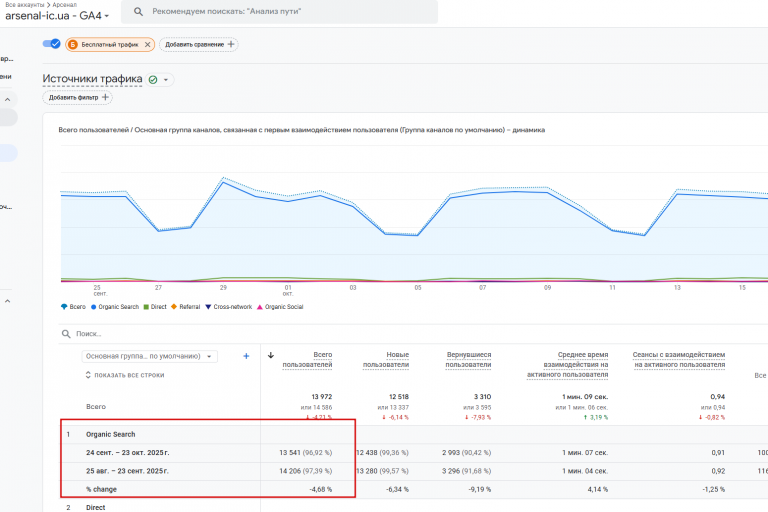This screenshot has height=512, width=768.
Task: Click new users total 12 518
Action: [399, 396]
